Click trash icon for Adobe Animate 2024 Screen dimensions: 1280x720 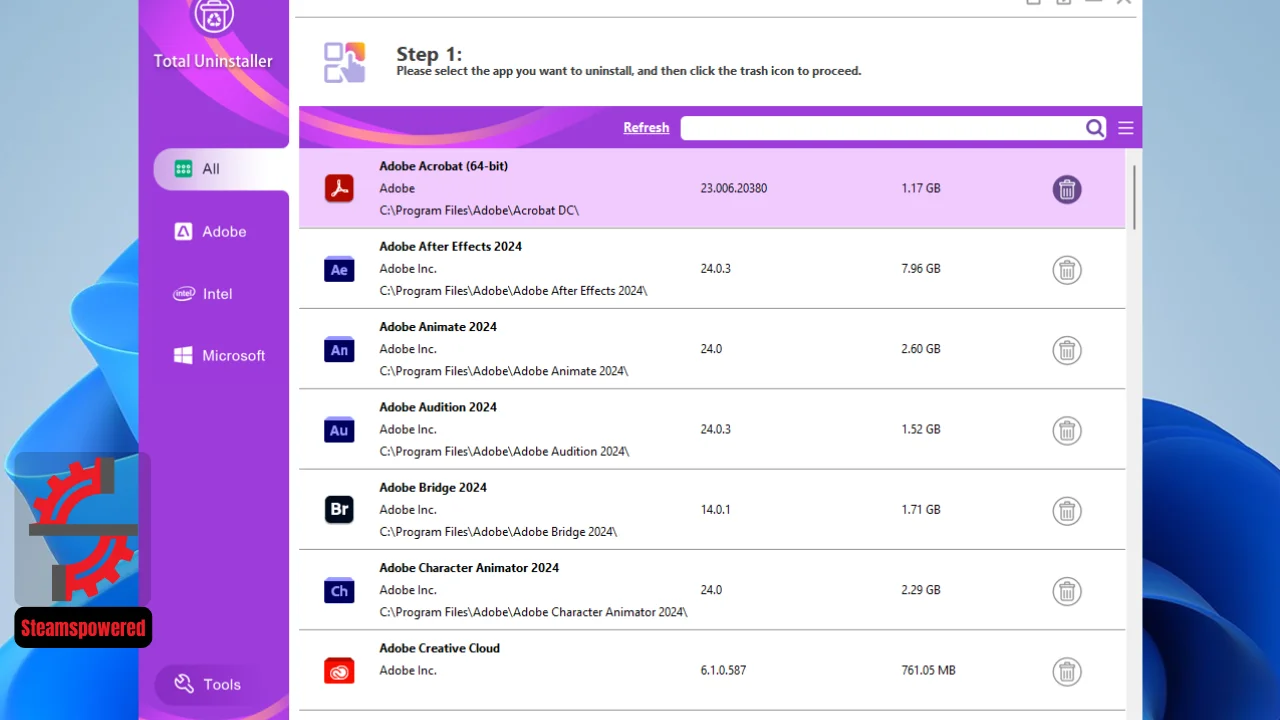point(1067,350)
